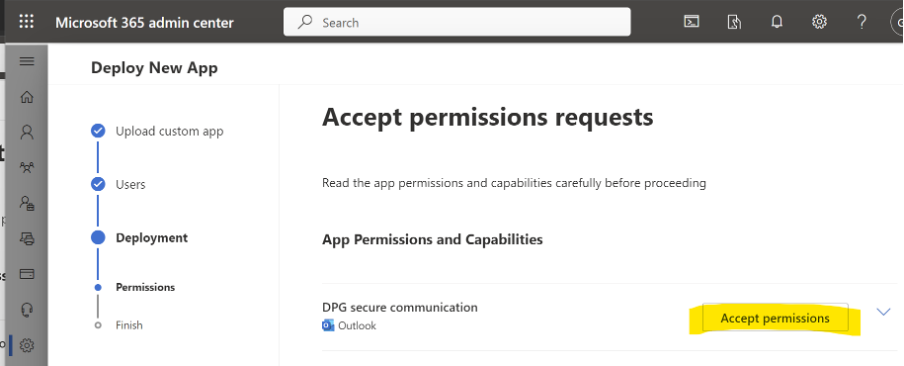Open Billing card icon in sidebar
This screenshot has width=904, height=366.
point(27,274)
